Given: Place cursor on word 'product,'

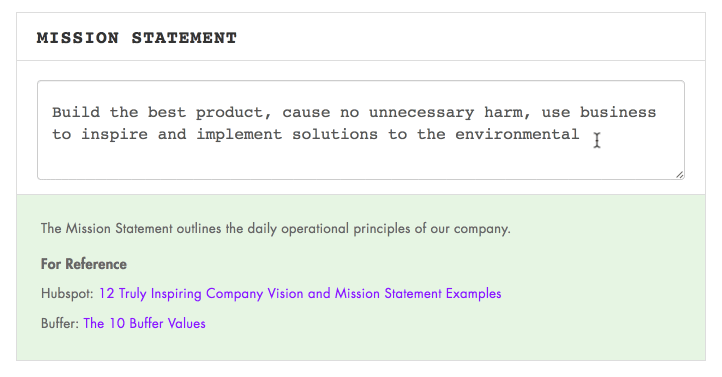Looking at the screenshot, I should tap(234, 113).
